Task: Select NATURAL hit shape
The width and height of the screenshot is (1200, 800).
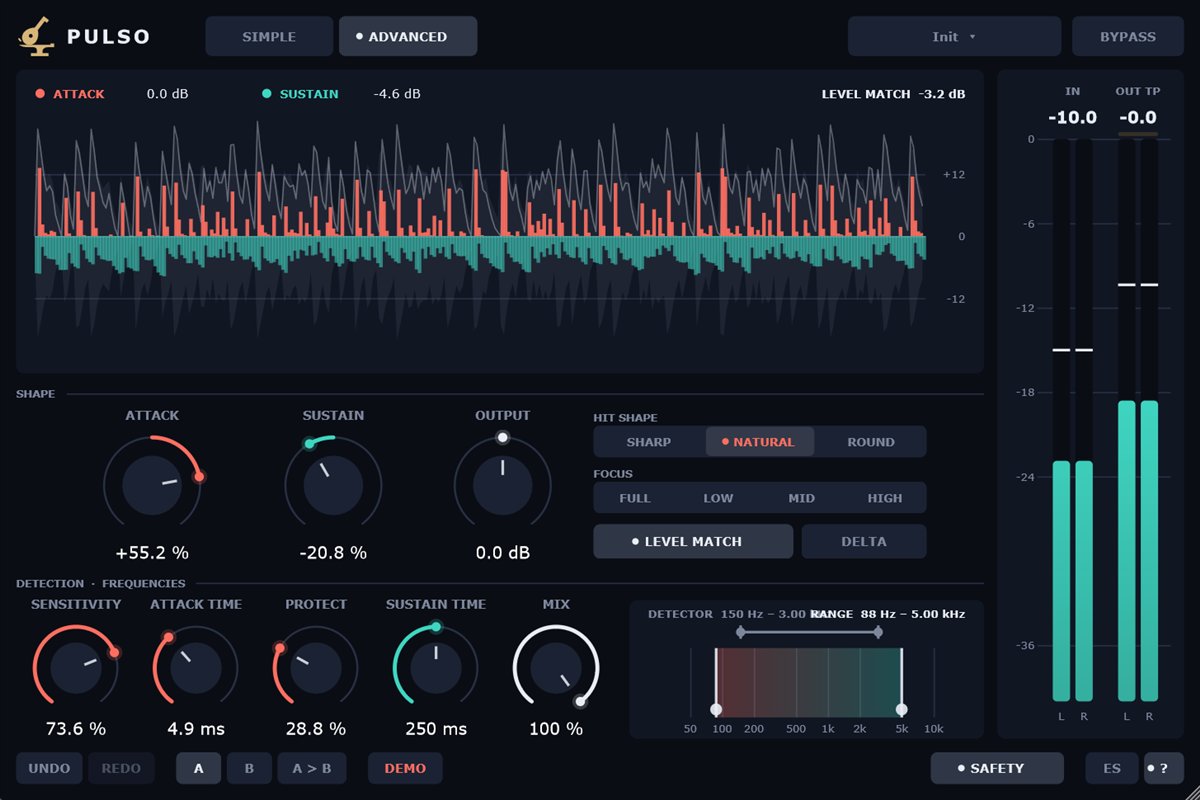Action: click(x=760, y=442)
